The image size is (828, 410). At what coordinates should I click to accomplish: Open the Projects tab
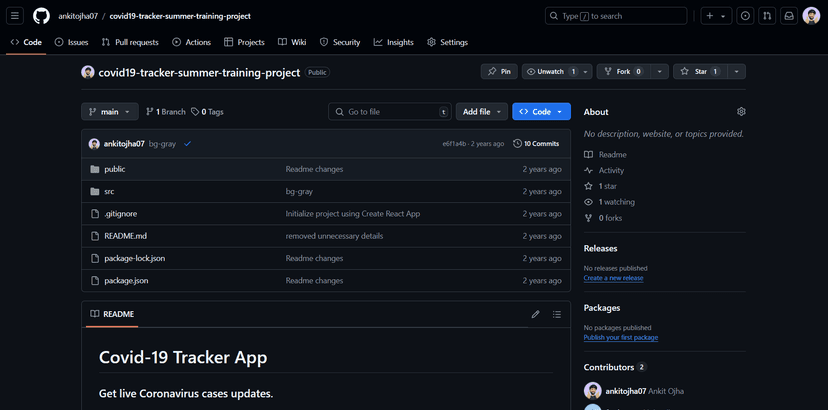(244, 42)
